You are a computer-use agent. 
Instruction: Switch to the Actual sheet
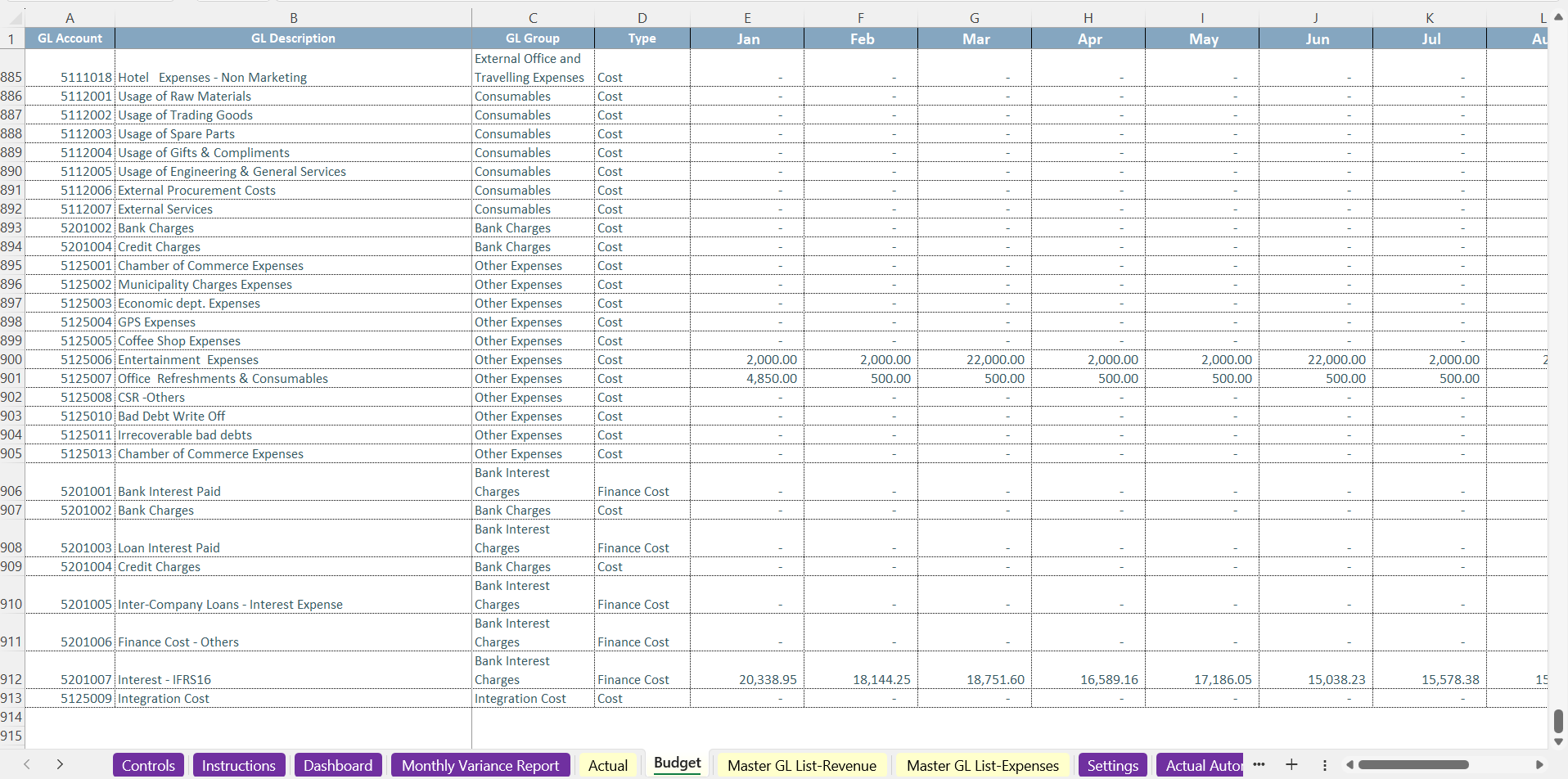[x=607, y=765]
